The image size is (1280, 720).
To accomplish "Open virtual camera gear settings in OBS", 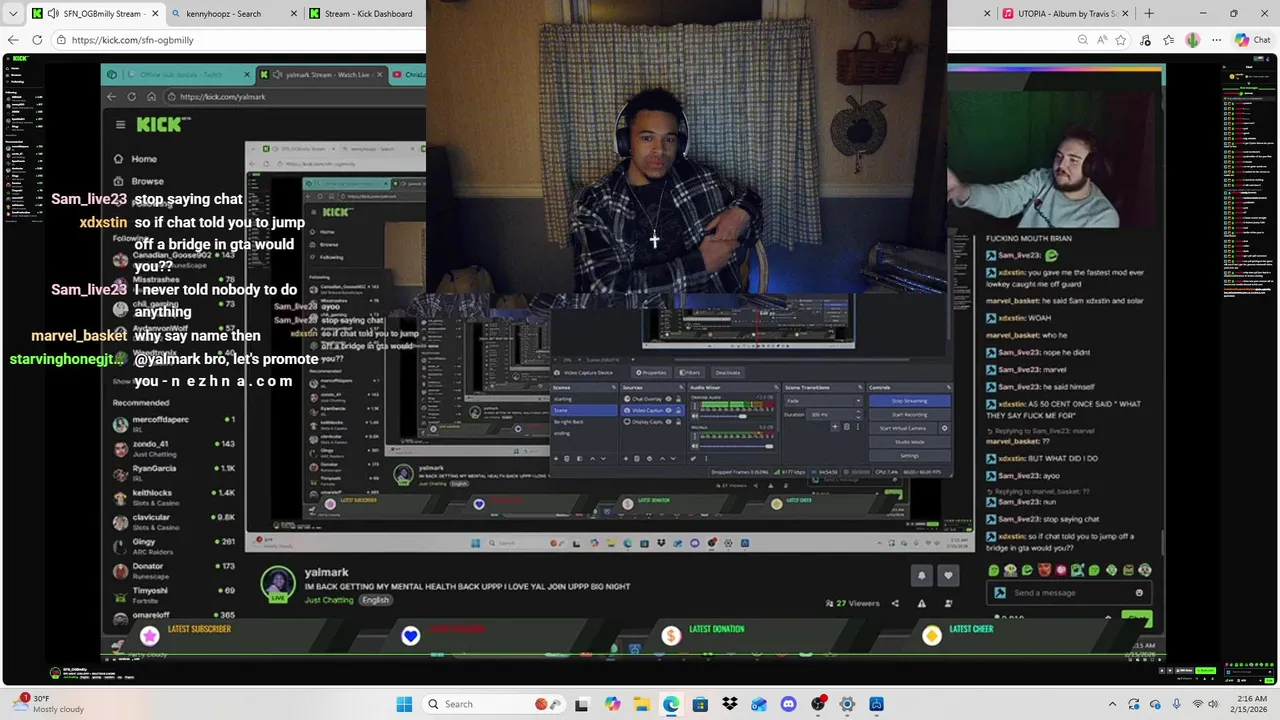I will [x=945, y=428].
